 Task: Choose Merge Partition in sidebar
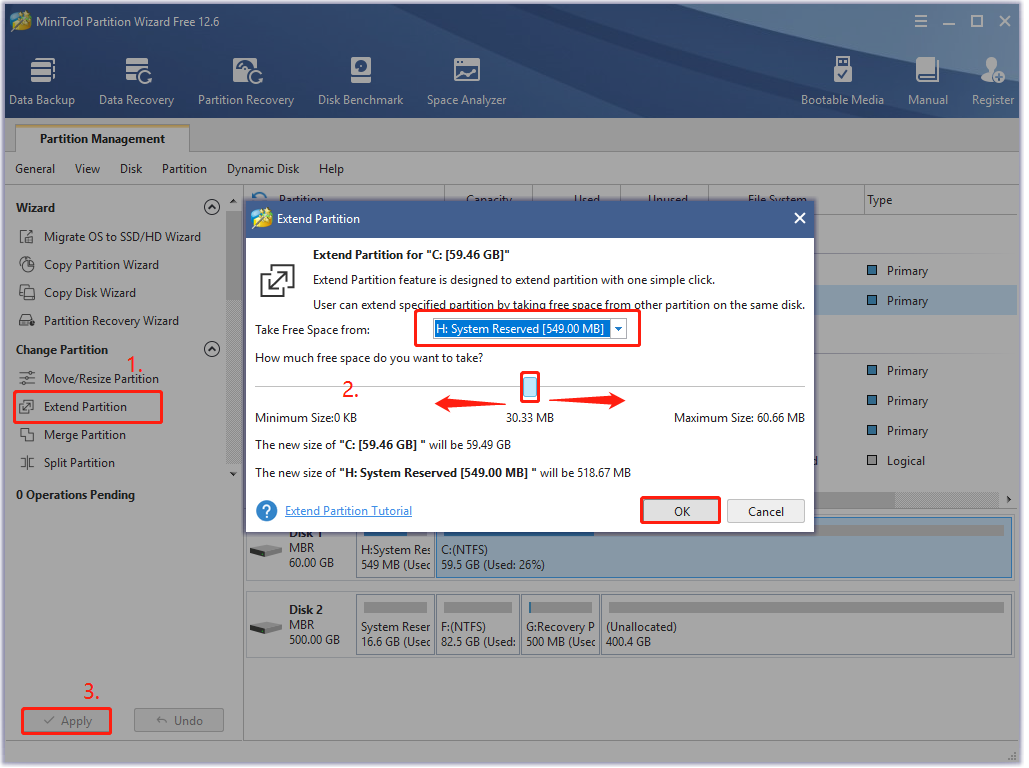(72, 435)
